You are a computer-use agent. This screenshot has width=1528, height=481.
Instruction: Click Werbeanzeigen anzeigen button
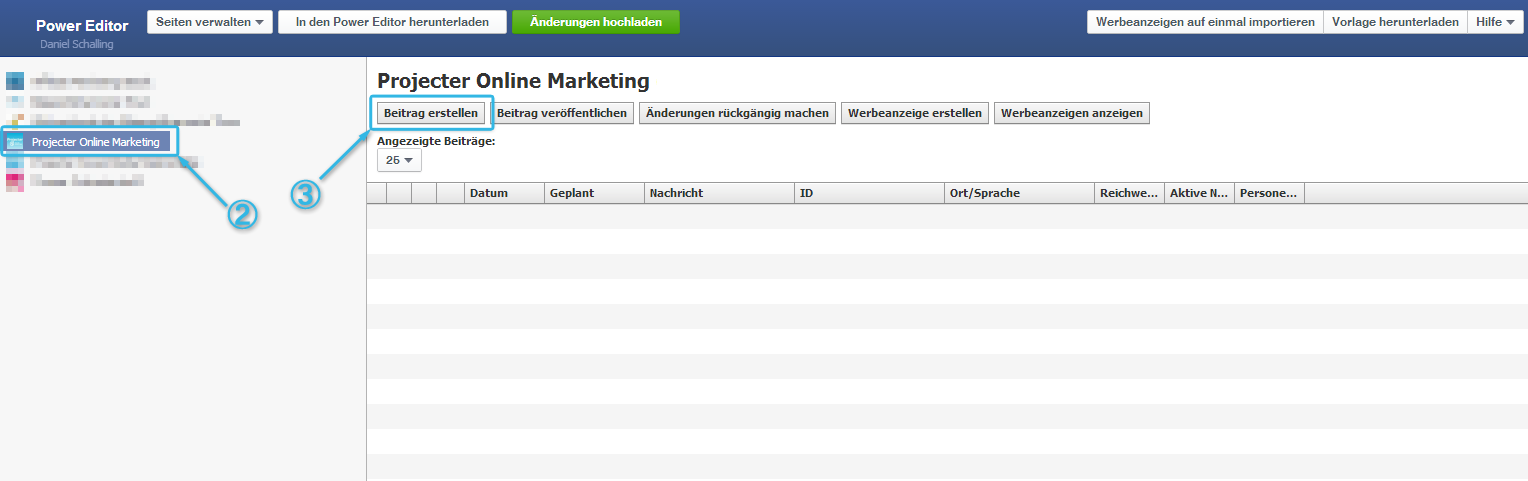[x=1072, y=113]
